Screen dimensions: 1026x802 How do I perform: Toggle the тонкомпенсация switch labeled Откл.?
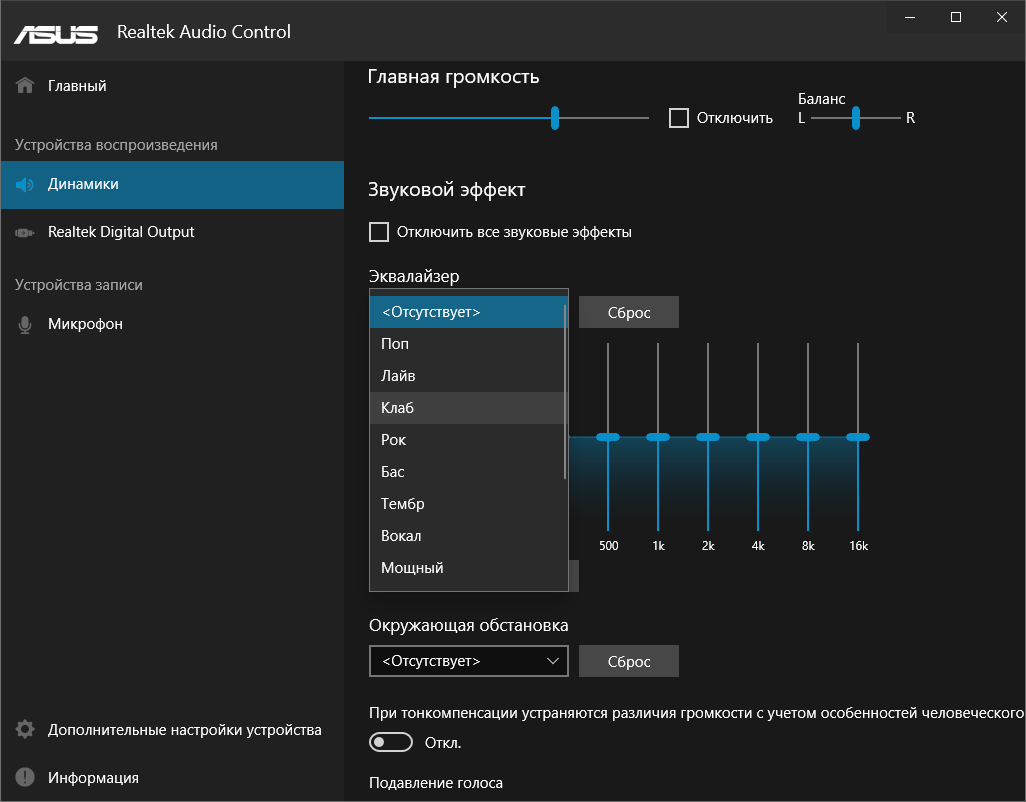click(x=391, y=742)
